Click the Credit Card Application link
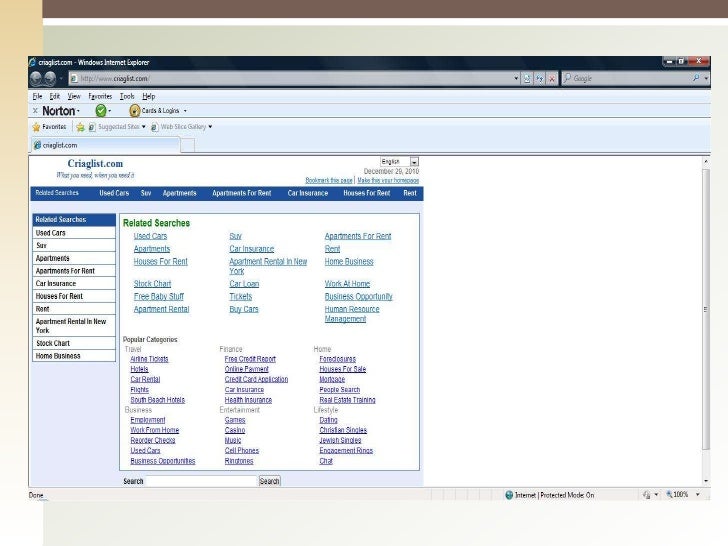Image resolution: width=728 pixels, height=546 pixels. [x=256, y=379]
